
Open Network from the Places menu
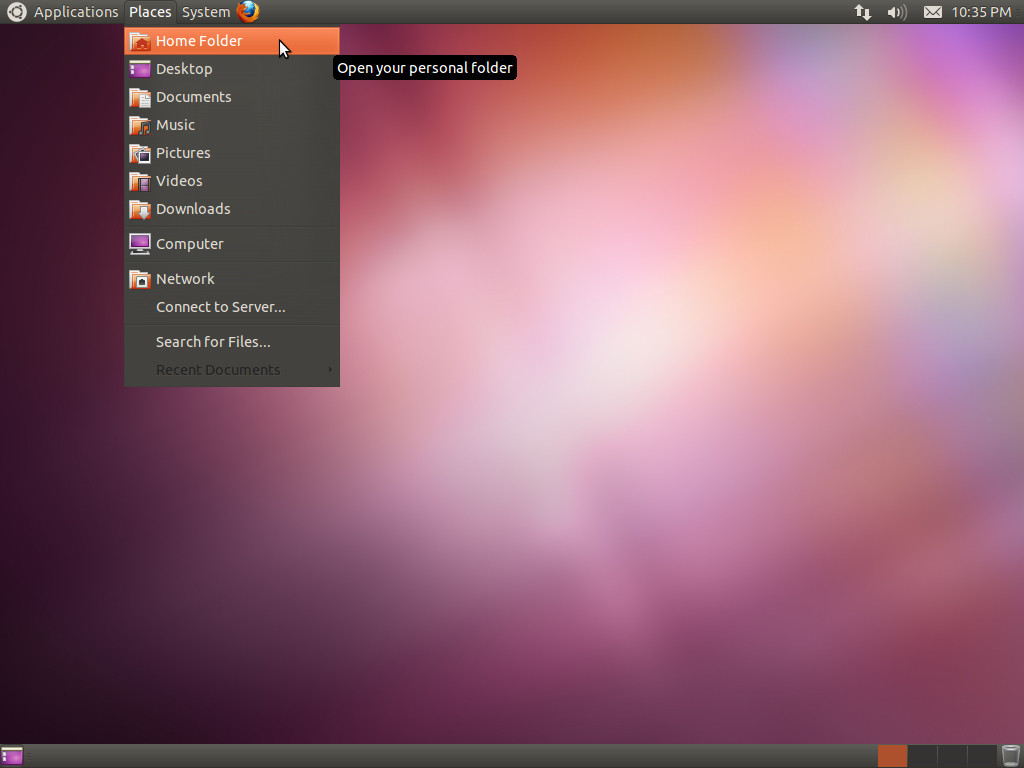coord(232,279)
